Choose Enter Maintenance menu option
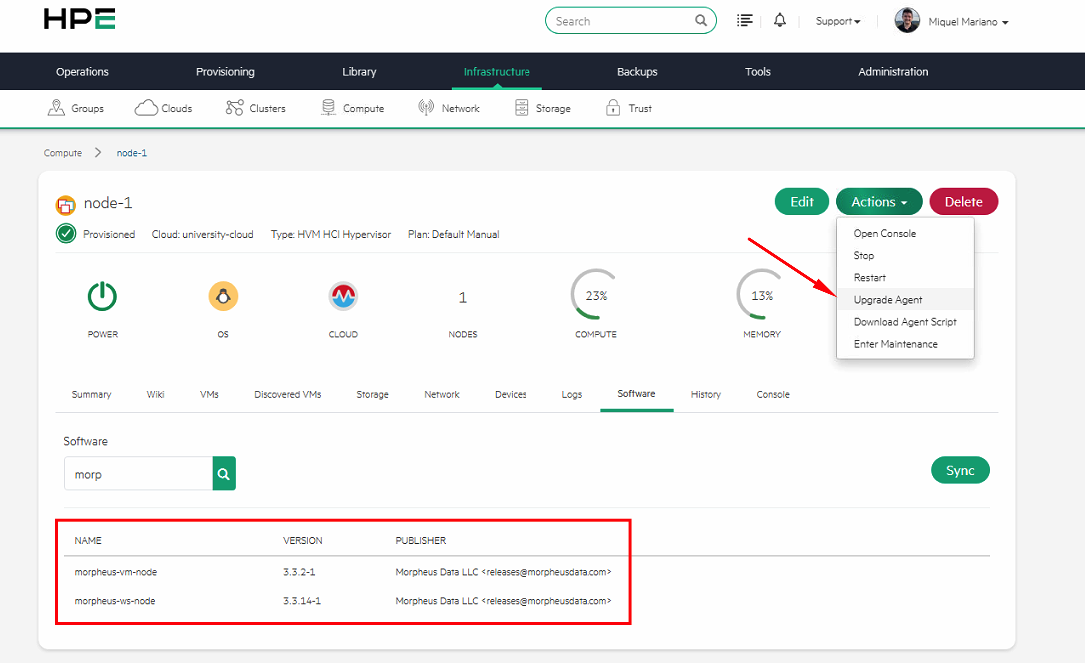Image resolution: width=1085 pixels, height=663 pixels. 895,344
